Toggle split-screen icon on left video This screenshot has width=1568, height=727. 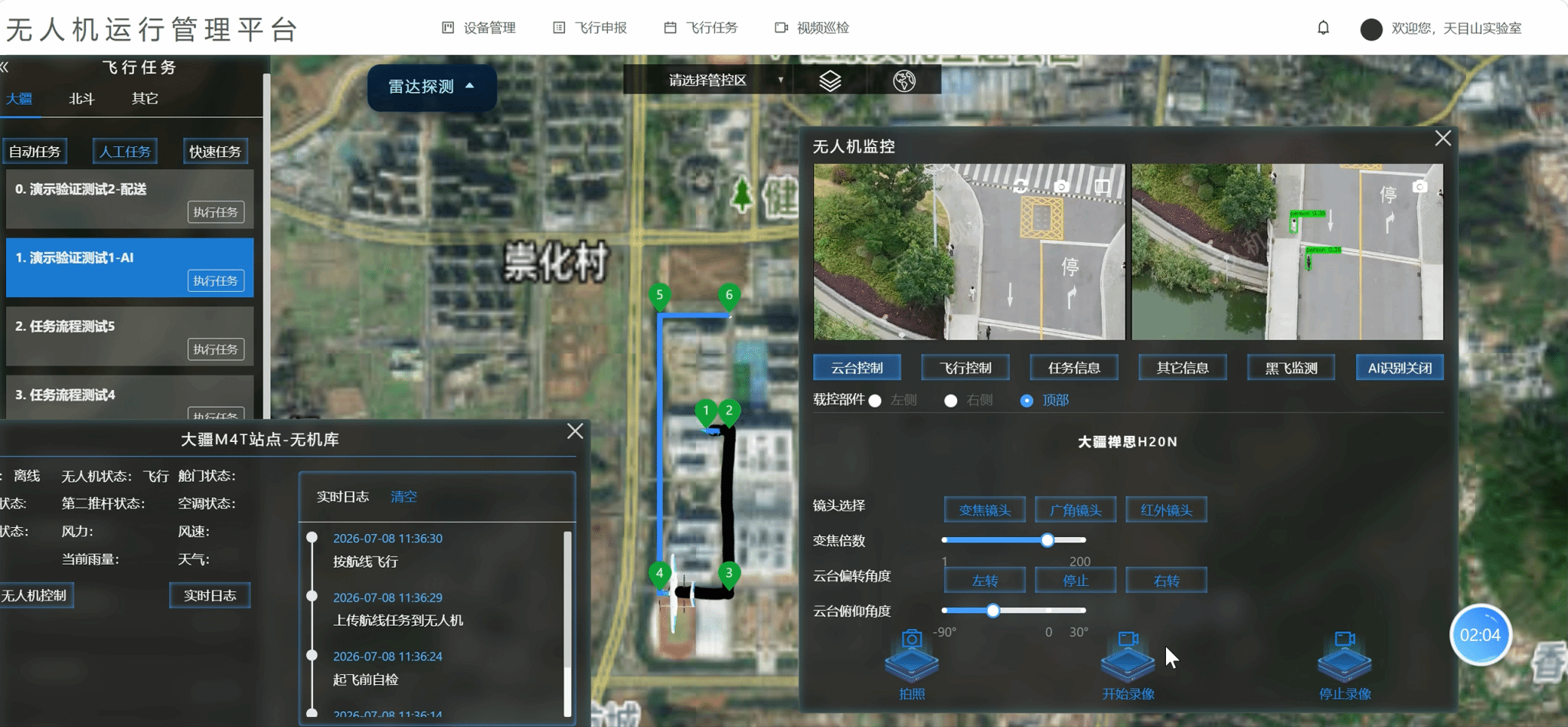(x=1101, y=186)
